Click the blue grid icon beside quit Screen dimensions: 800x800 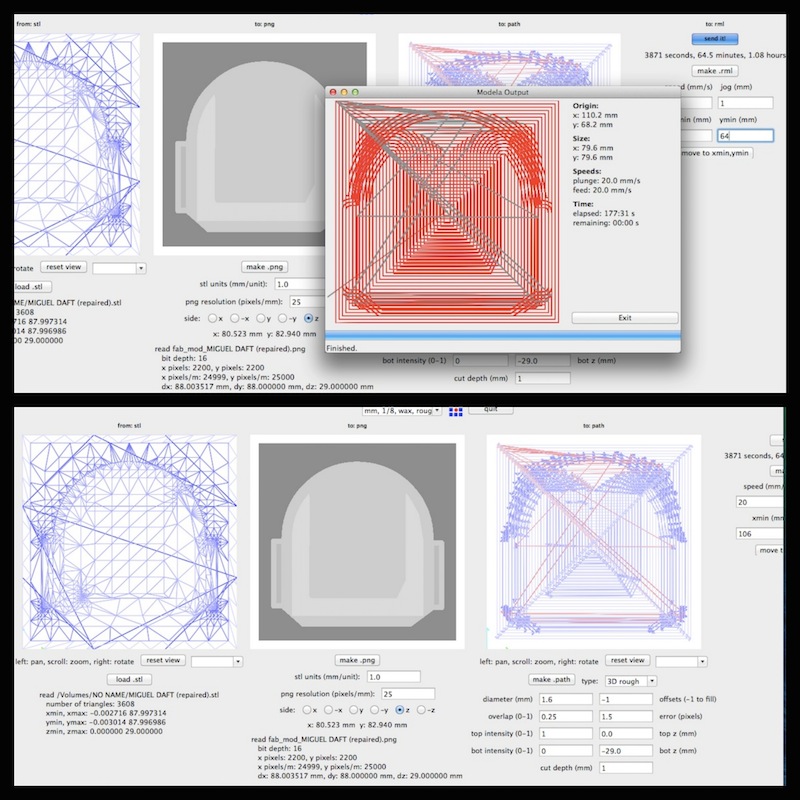(456, 412)
